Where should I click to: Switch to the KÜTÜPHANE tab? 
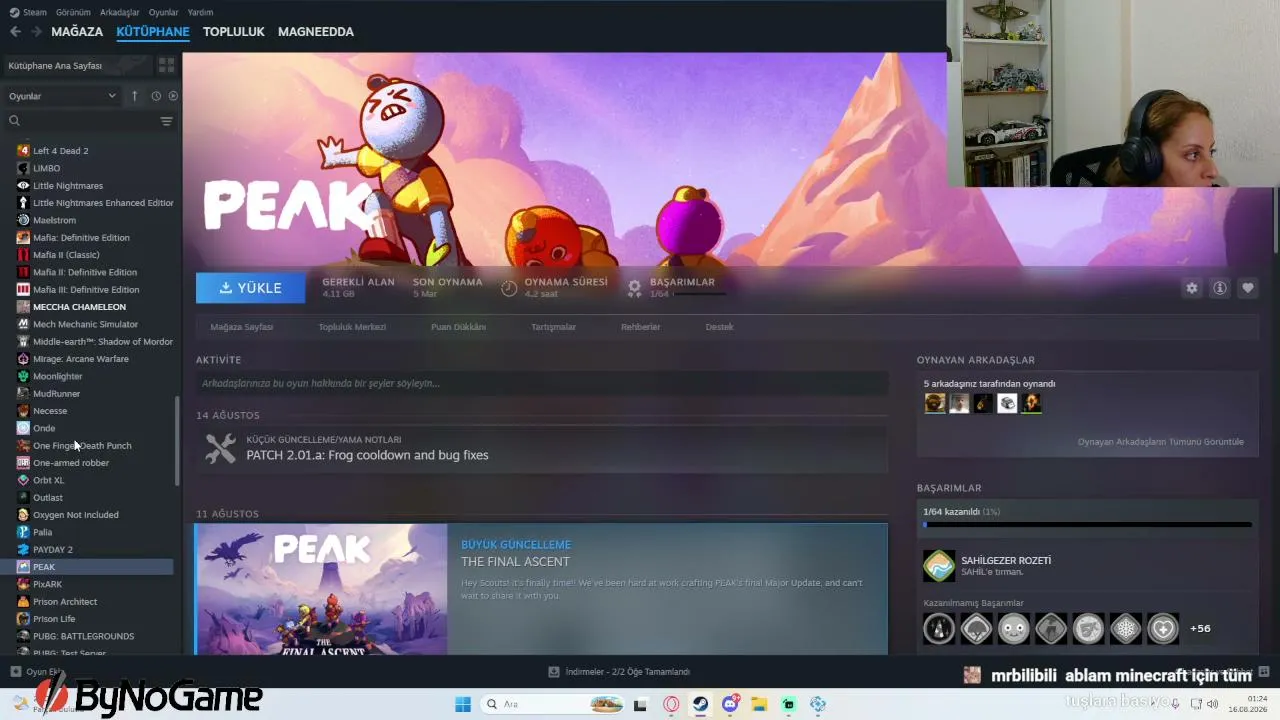click(x=153, y=32)
